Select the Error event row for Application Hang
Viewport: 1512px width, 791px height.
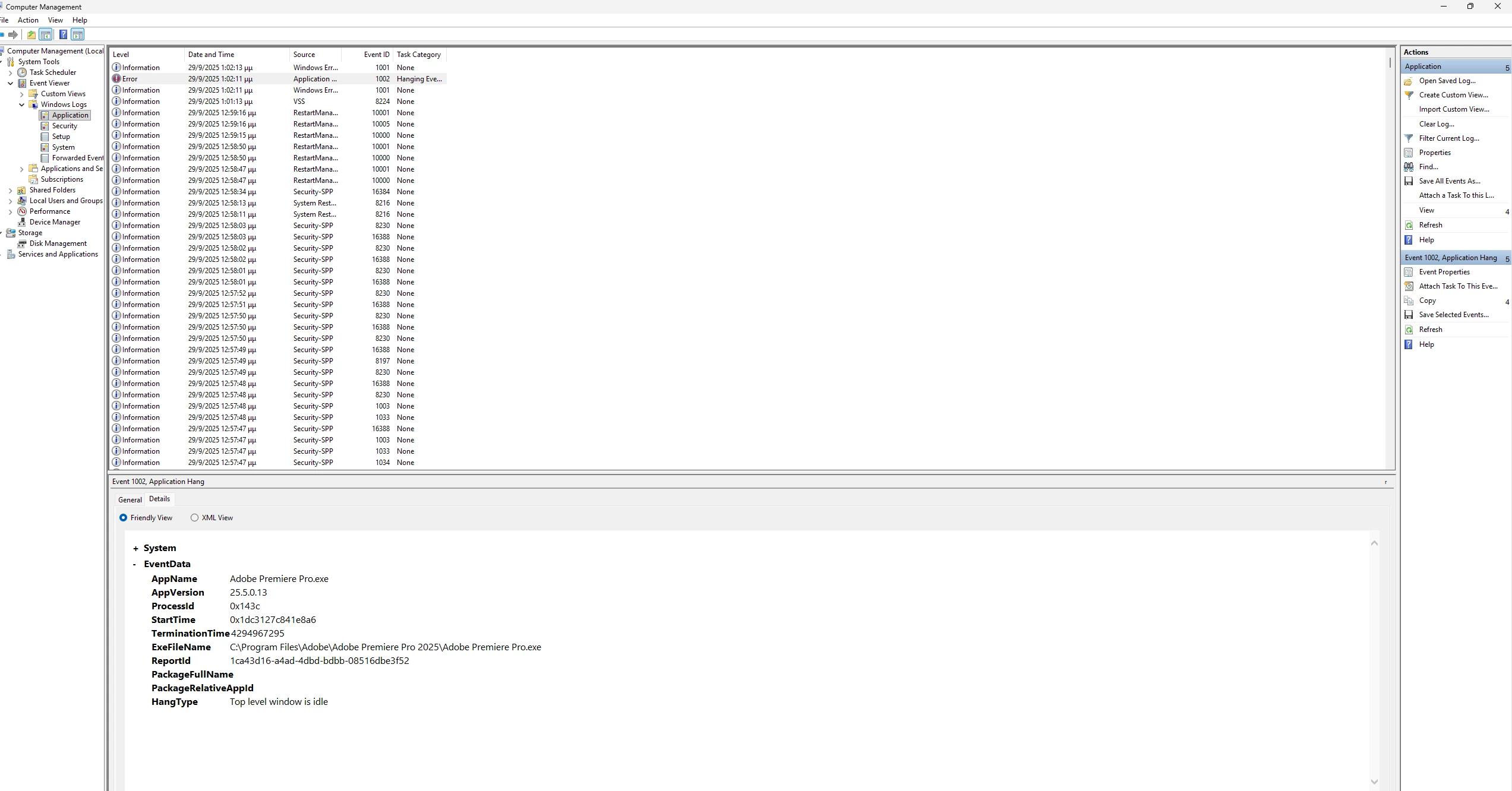[238, 79]
